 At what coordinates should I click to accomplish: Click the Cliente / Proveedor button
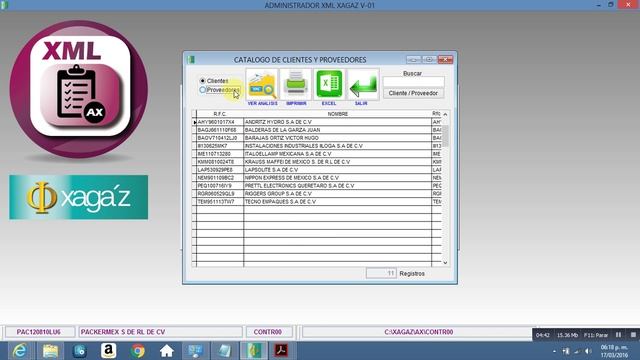point(413,93)
